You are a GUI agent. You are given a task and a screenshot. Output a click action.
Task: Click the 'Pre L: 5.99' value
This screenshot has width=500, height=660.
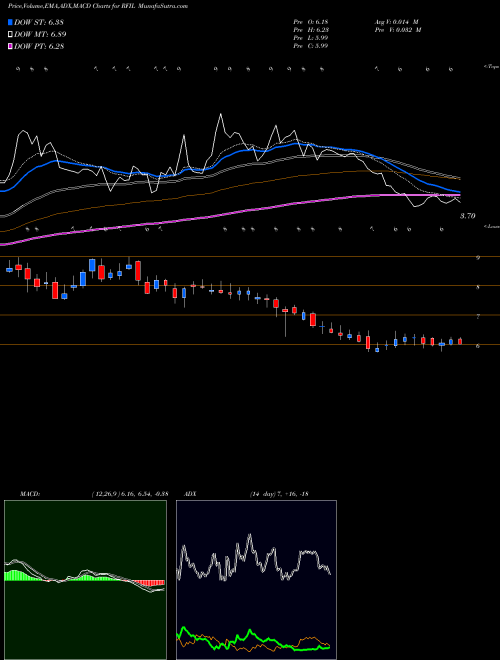coord(311,38)
